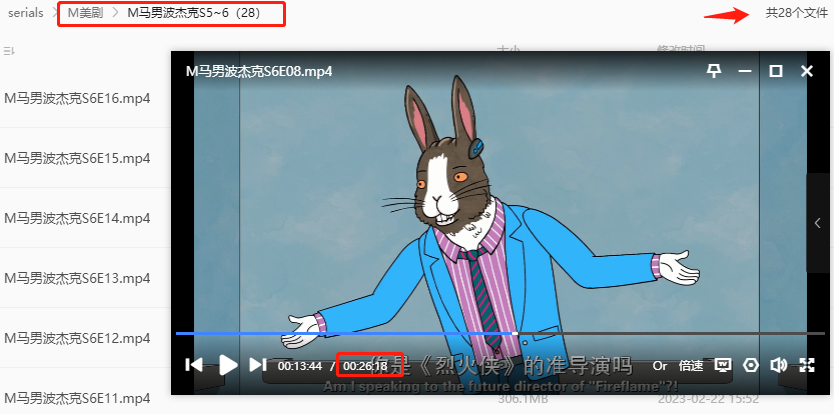Minimize the video player window

click(x=745, y=71)
